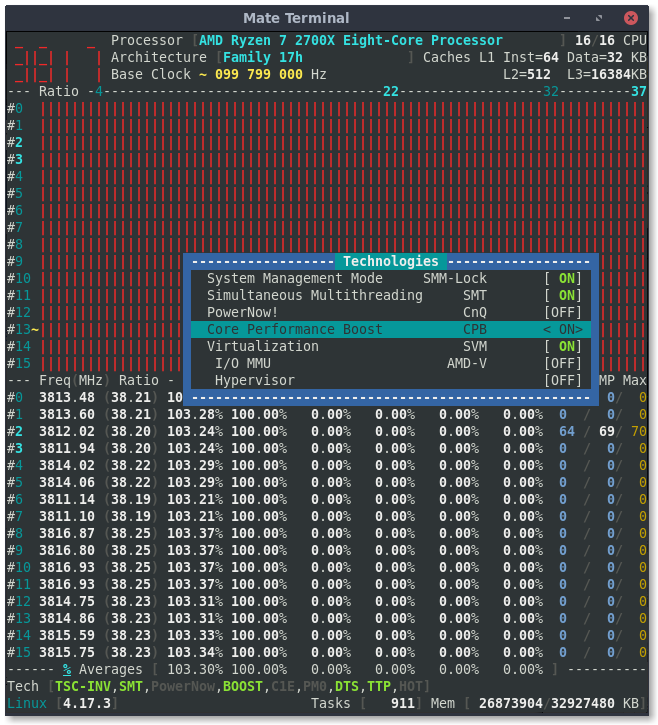Image resolution: width=658 pixels, height=725 pixels.
Task: Close the Mate Terminal window
Action: coord(630,18)
